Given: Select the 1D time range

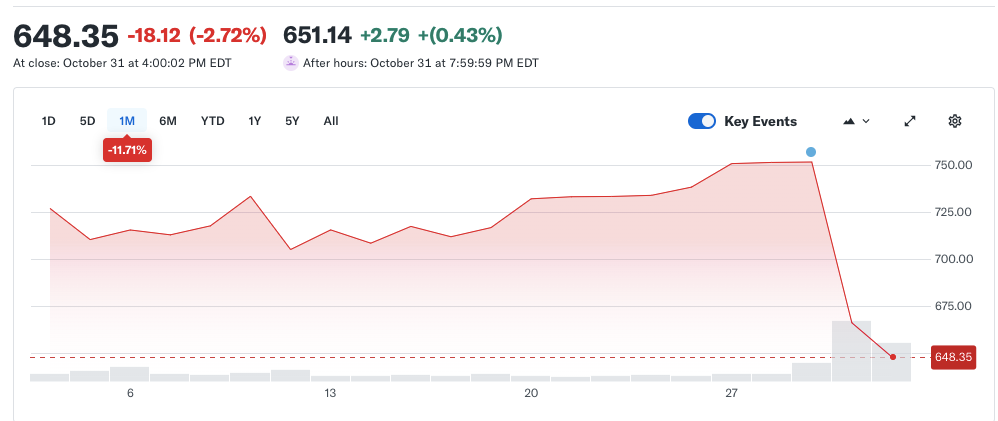Looking at the screenshot, I should pos(48,121).
